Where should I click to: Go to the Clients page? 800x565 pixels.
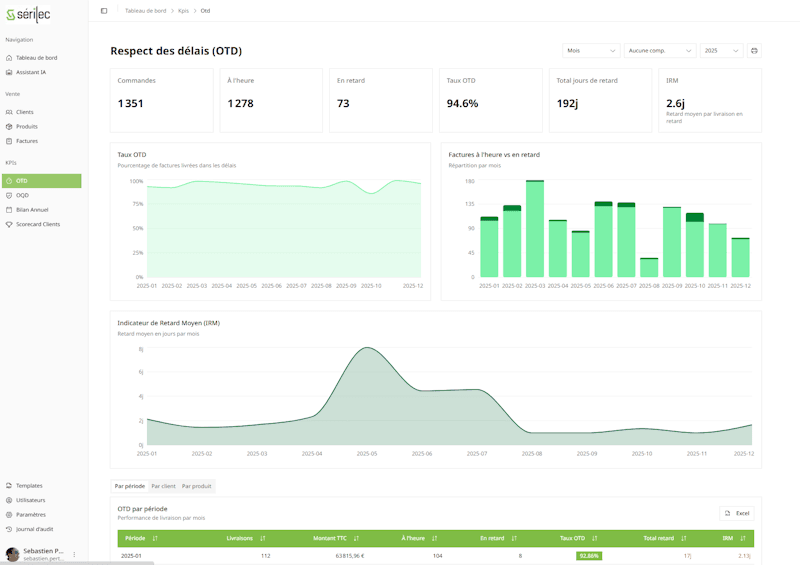click(x=24, y=112)
